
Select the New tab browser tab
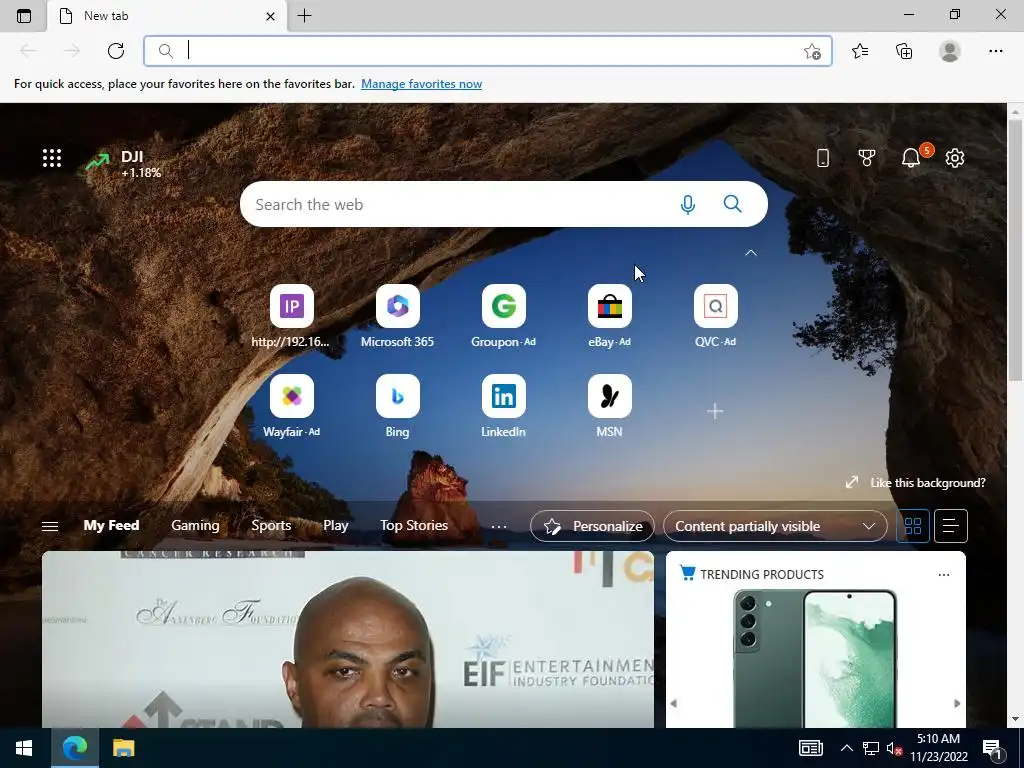[167, 16]
